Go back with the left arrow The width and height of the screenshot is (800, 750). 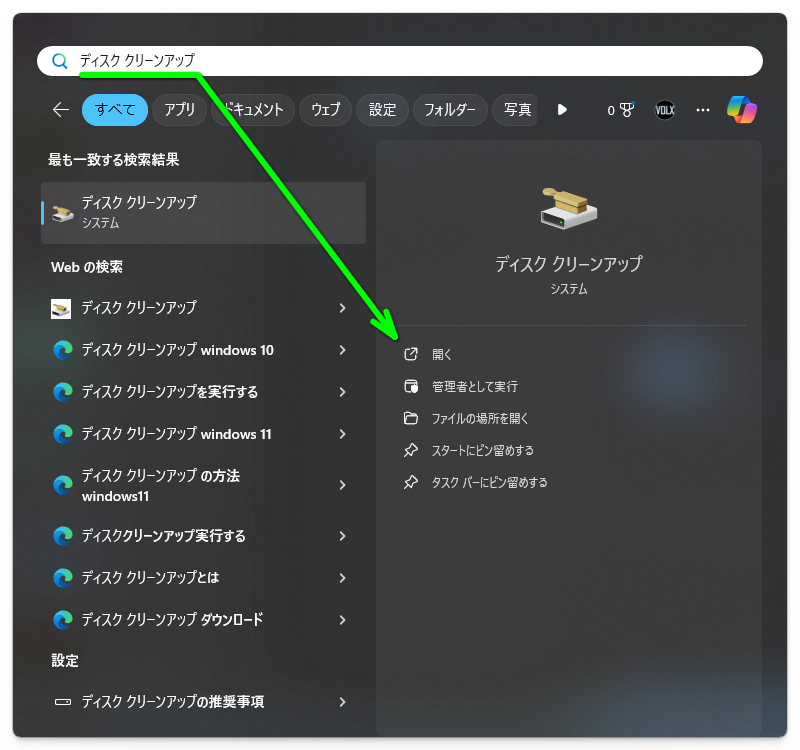[61, 110]
